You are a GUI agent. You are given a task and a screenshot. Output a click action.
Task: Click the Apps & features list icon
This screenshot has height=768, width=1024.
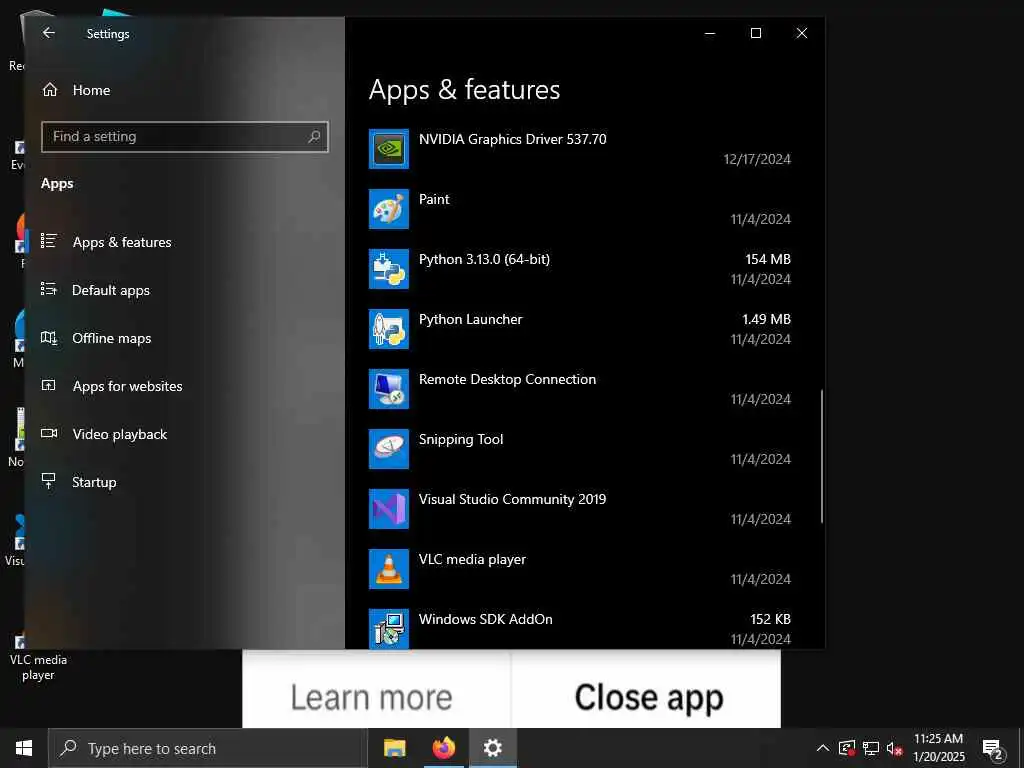(x=49, y=241)
